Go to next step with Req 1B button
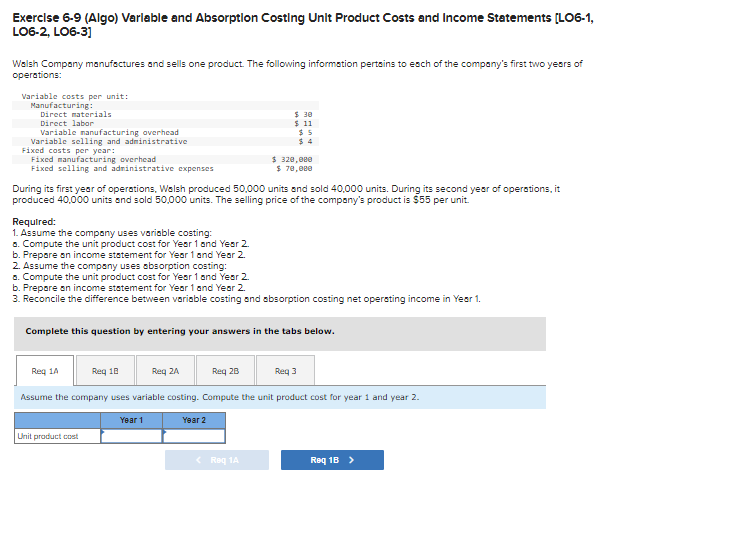The height and width of the screenshot is (538, 754). pyautogui.click(x=332, y=460)
